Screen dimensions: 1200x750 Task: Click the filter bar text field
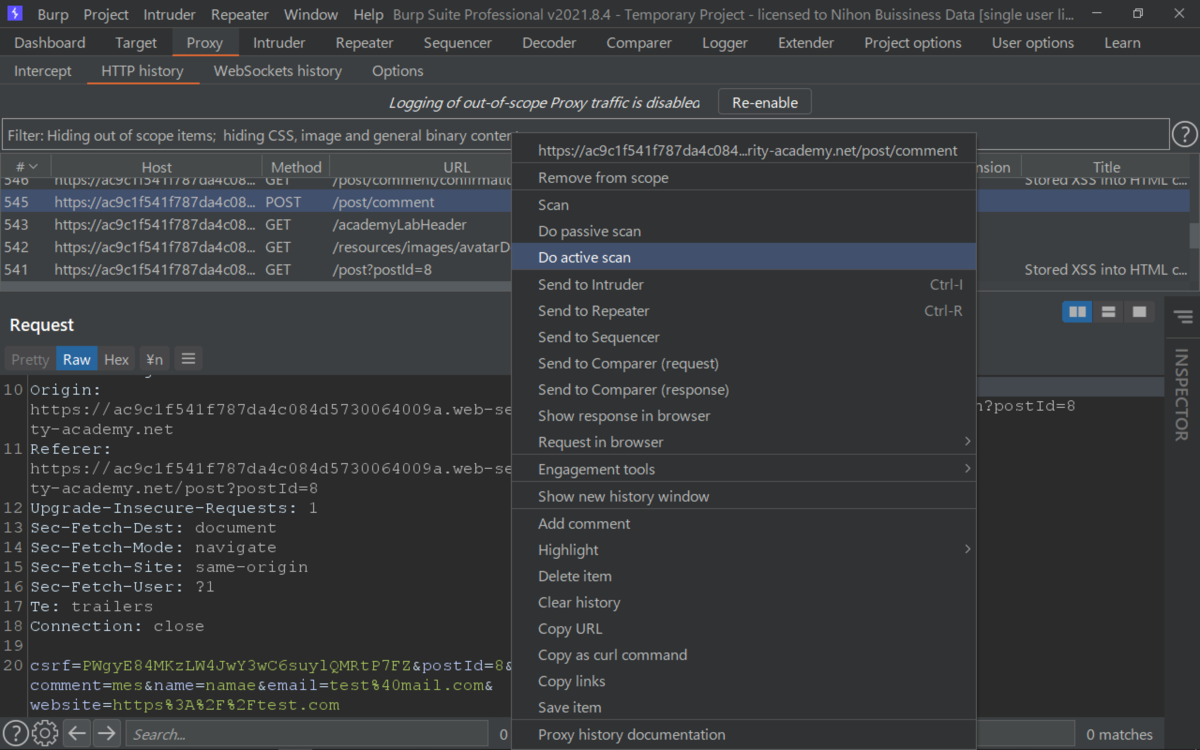pos(585,135)
